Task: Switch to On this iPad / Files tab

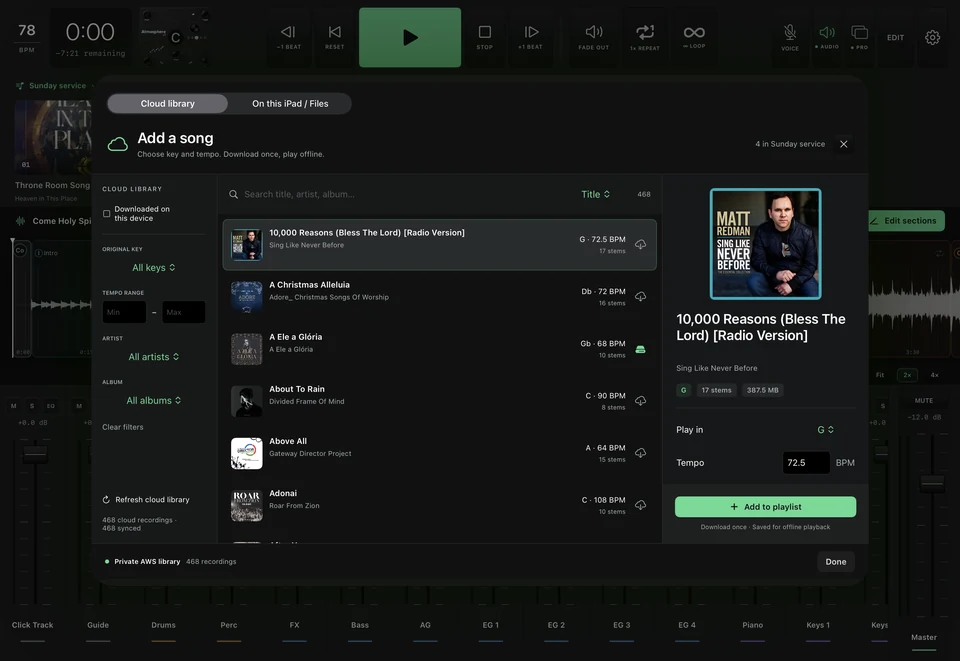Action: tap(290, 103)
